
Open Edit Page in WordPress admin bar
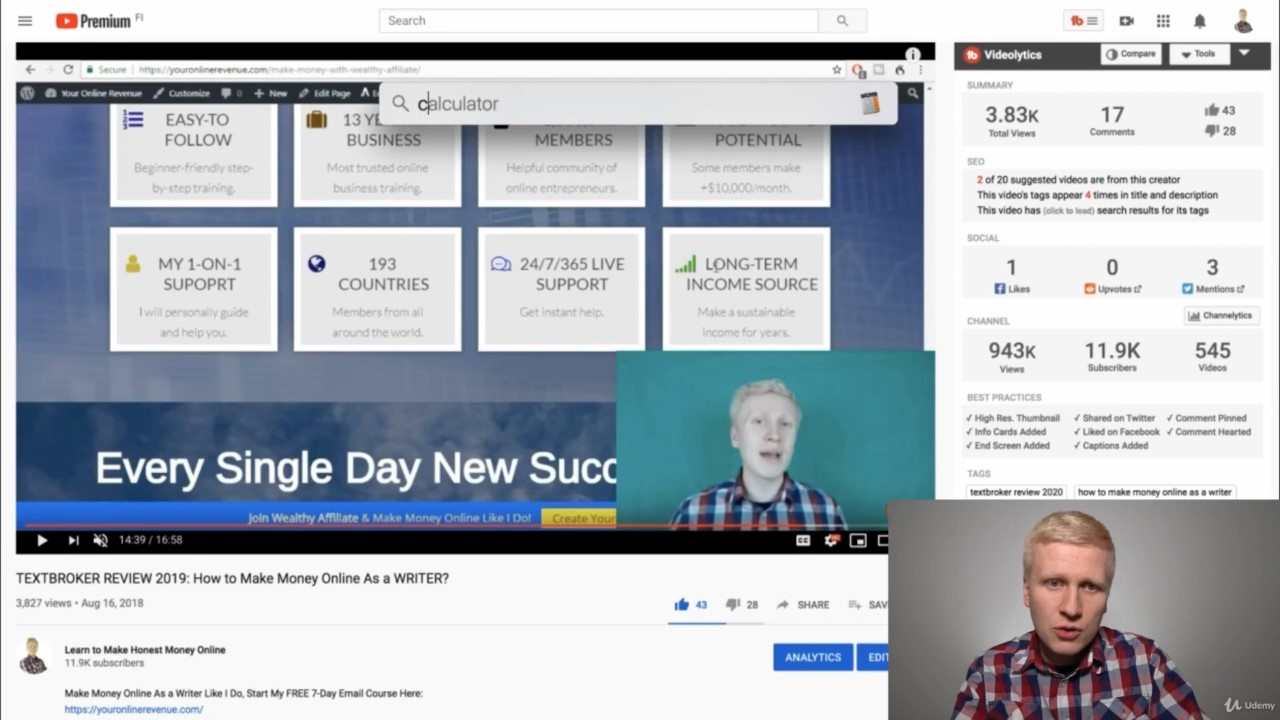pos(325,93)
